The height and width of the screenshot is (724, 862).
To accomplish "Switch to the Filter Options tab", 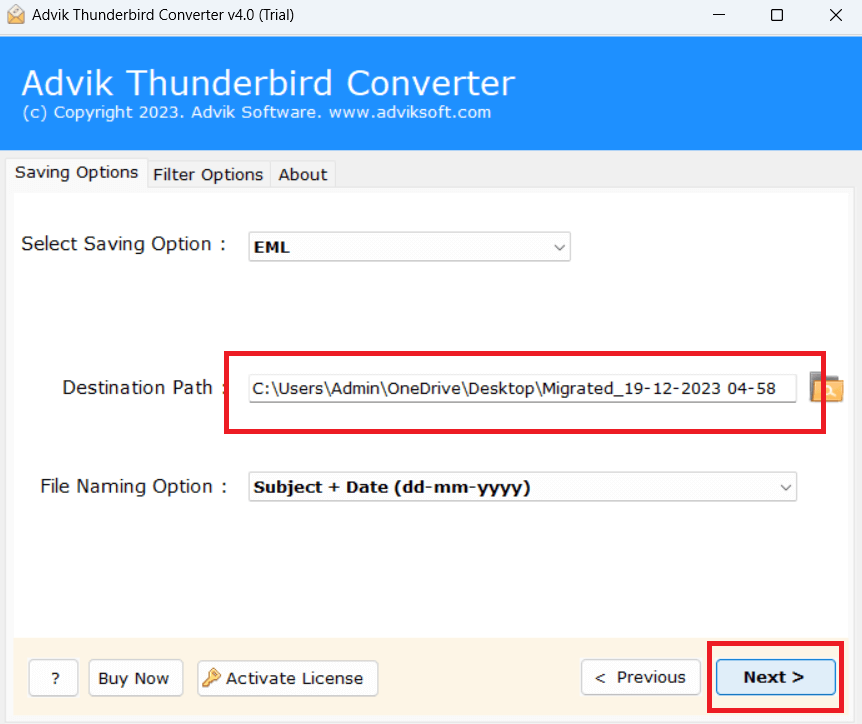I will click(208, 174).
